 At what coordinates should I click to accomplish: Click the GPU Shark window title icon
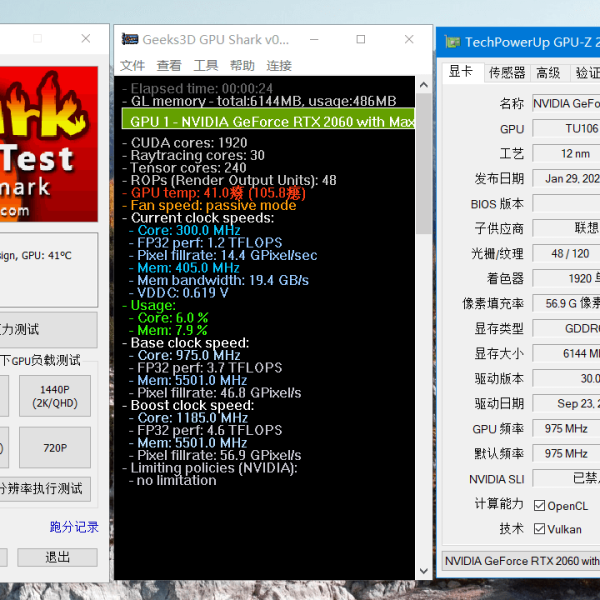[x=130, y=39]
